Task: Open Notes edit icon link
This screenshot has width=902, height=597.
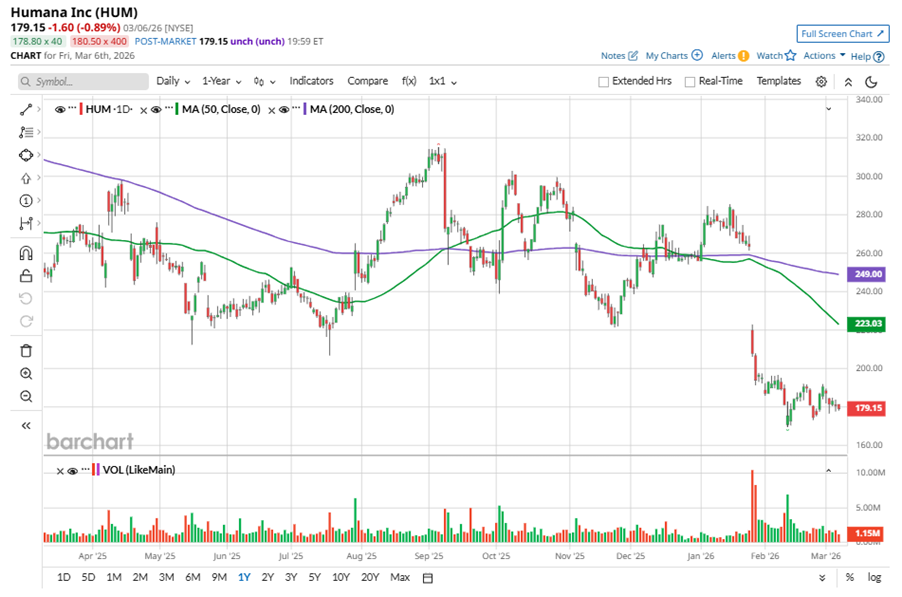Action: click(619, 56)
